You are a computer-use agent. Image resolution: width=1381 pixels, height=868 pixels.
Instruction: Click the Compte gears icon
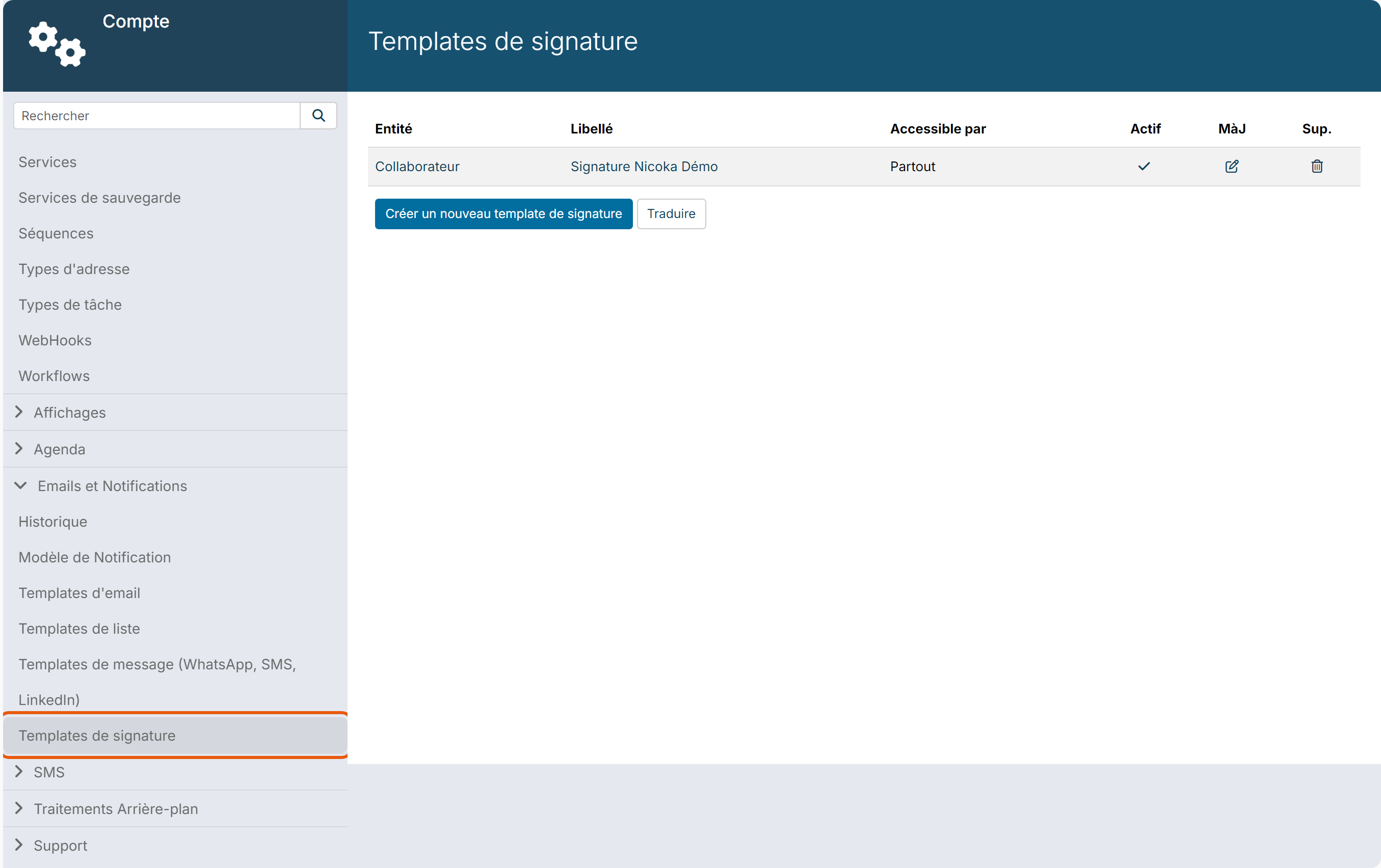(x=57, y=44)
